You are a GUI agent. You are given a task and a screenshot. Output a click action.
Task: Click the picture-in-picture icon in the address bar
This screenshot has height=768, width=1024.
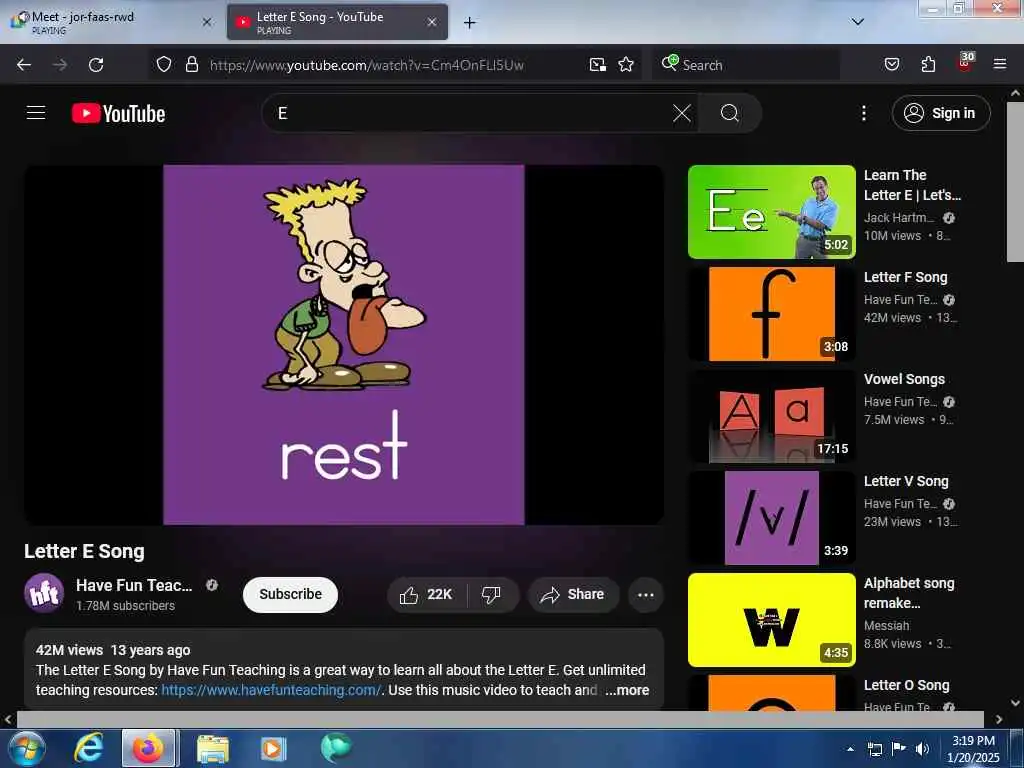(x=597, y=64)
